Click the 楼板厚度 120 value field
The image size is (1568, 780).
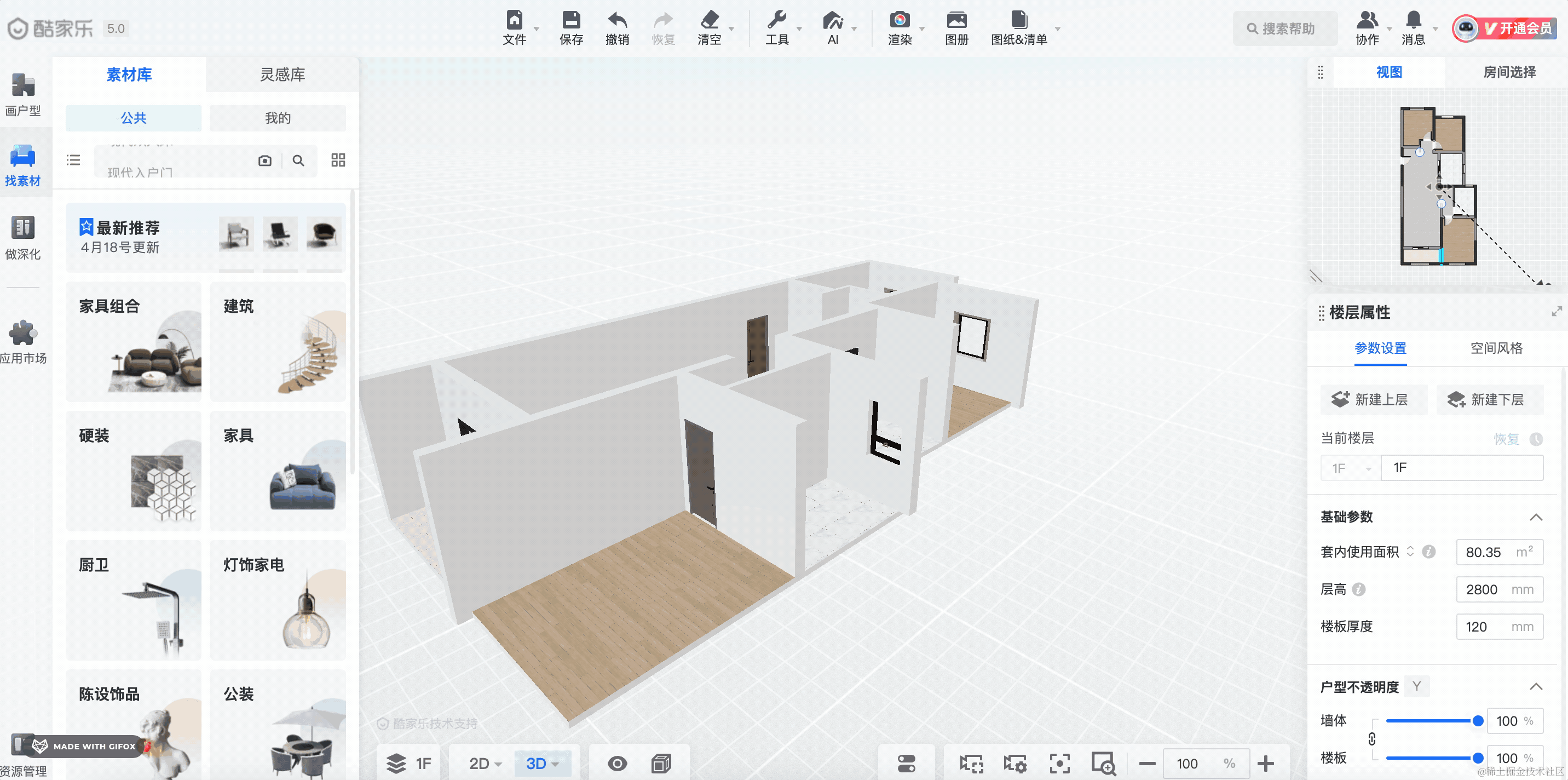(x=1499, y=627)
